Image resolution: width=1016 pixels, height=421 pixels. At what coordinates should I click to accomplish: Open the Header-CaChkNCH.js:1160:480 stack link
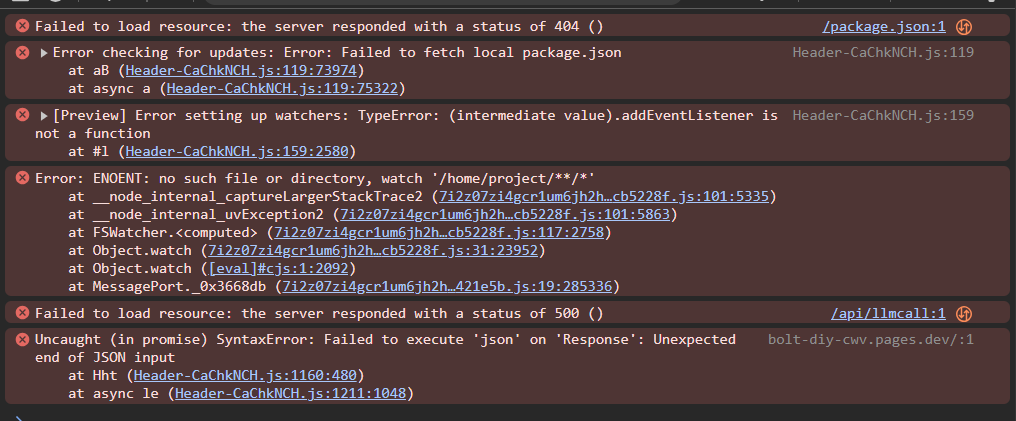pos(245,375)
